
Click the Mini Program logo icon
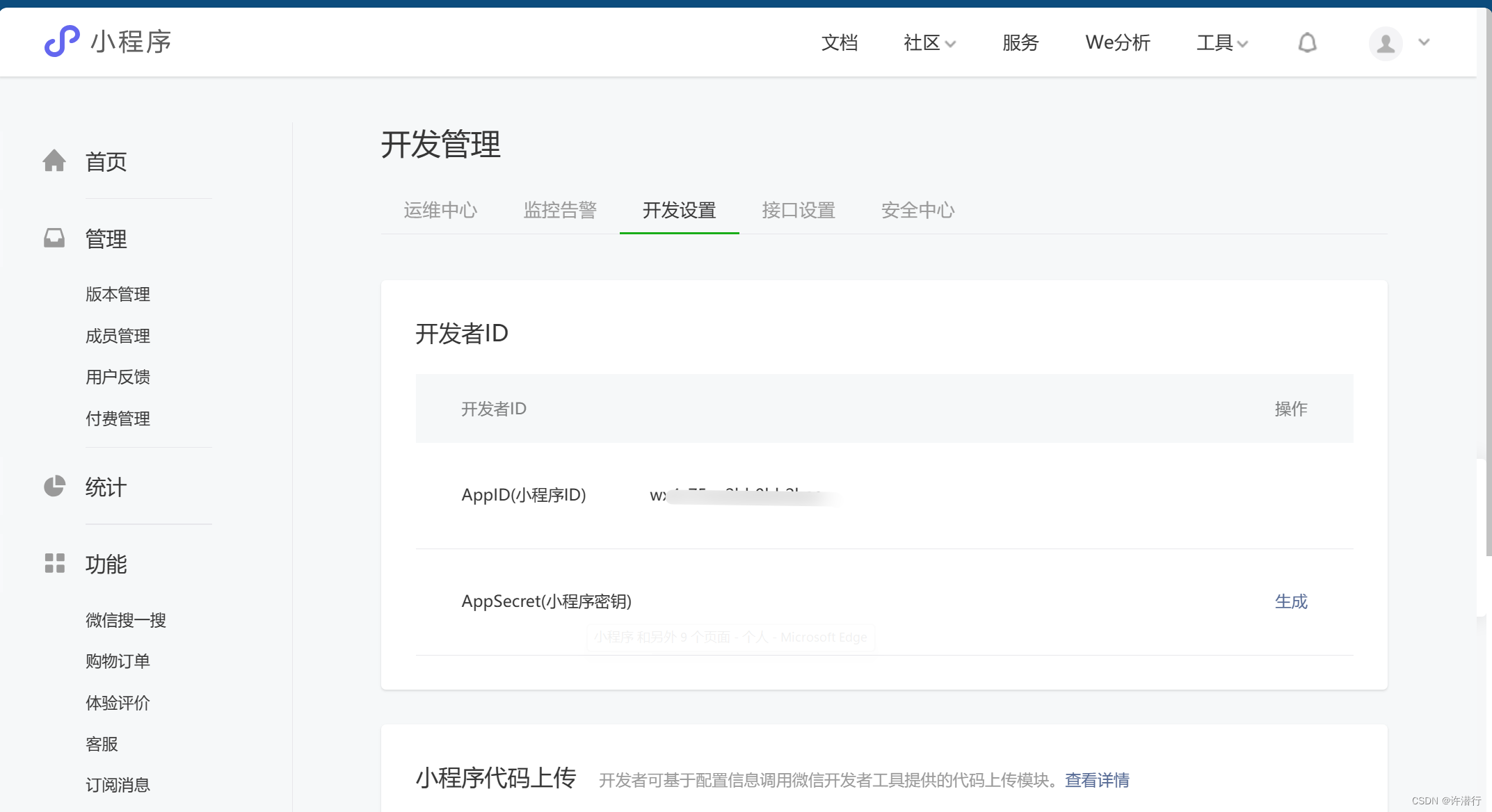click(62, 41)
